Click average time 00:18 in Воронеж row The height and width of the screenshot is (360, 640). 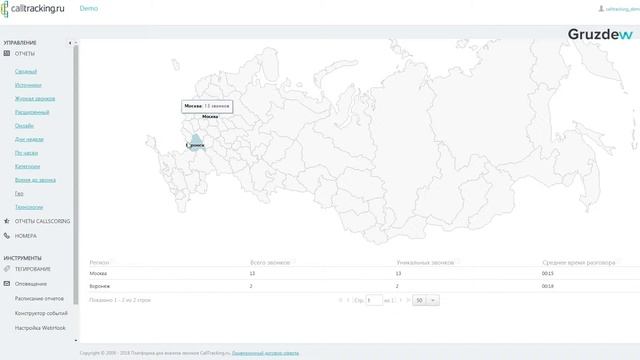547,286
